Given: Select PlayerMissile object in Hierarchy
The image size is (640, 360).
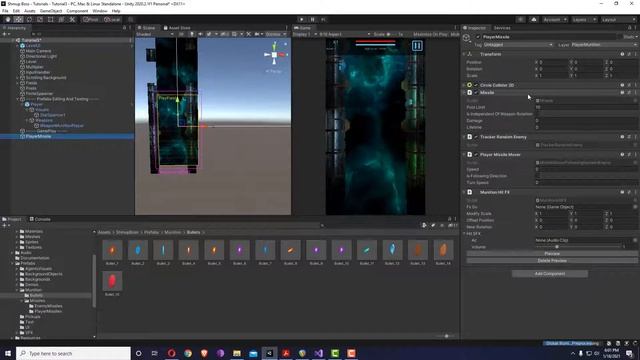Looking at the screenshot, I should click(x=38, y=136).
